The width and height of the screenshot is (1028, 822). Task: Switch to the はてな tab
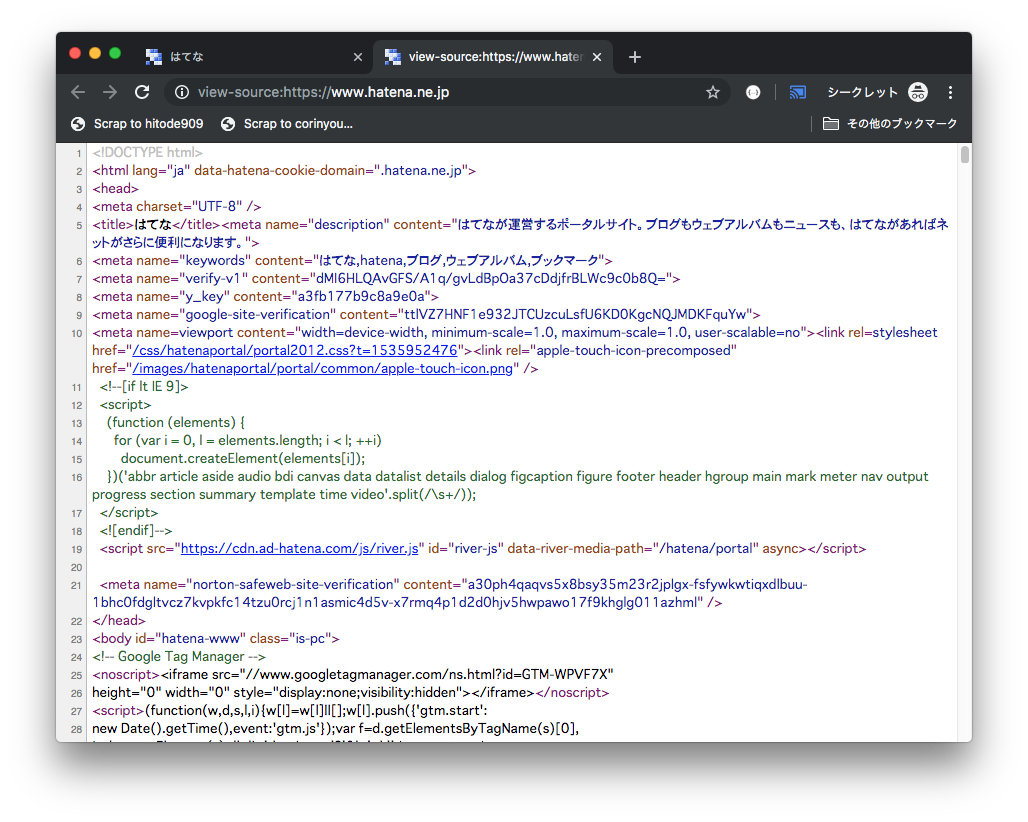(252, 57)
